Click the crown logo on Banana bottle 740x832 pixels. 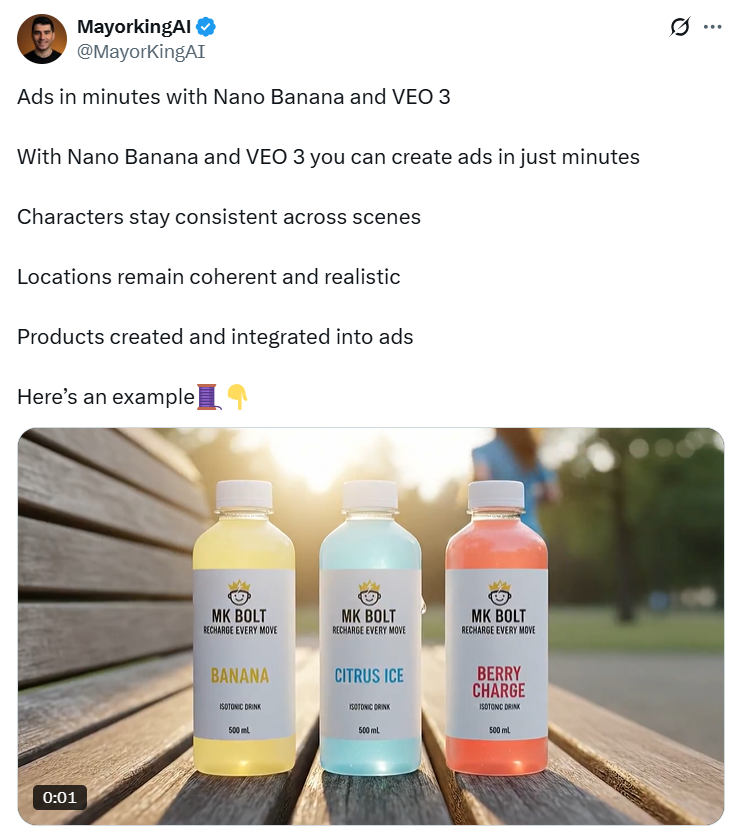pyautogui.click(x=239, y=593)
